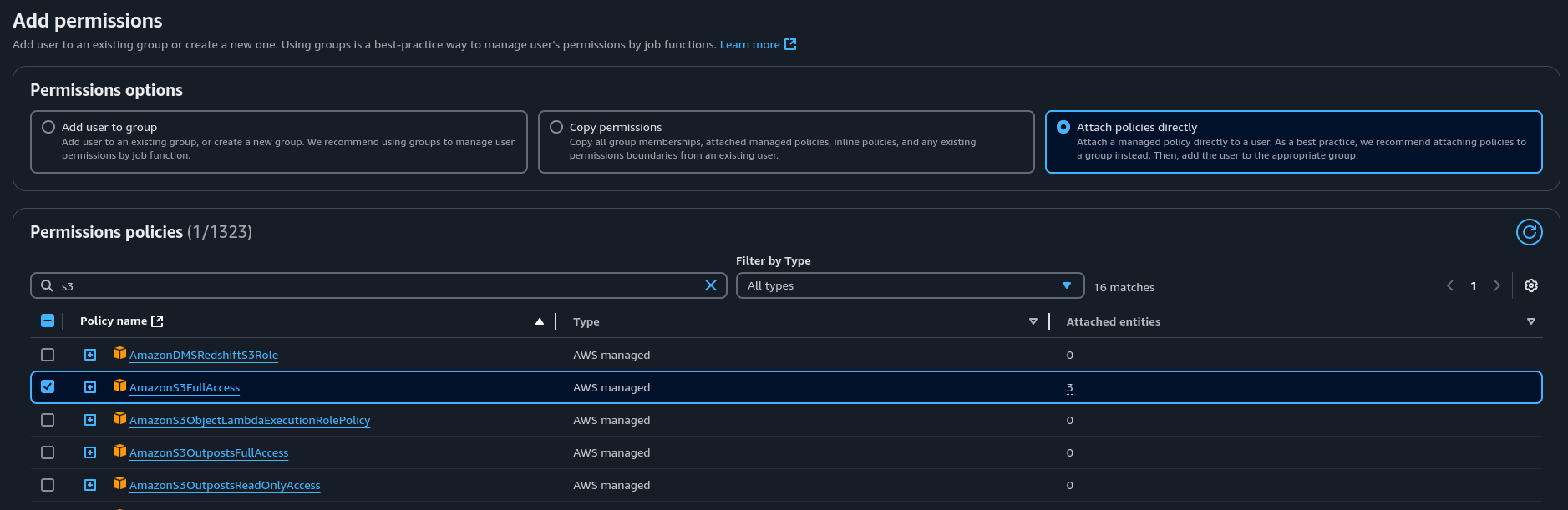Click in the policy search field
Viewport: 1568px width, 510px height.
click(x=378, y=285)
